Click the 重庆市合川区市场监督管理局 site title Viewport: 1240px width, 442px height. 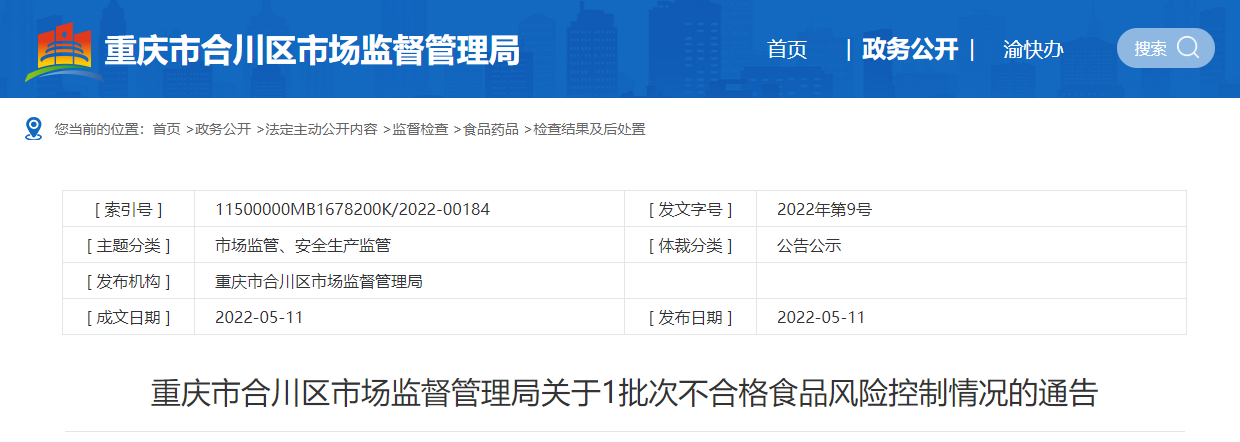[x=312, y=50]
